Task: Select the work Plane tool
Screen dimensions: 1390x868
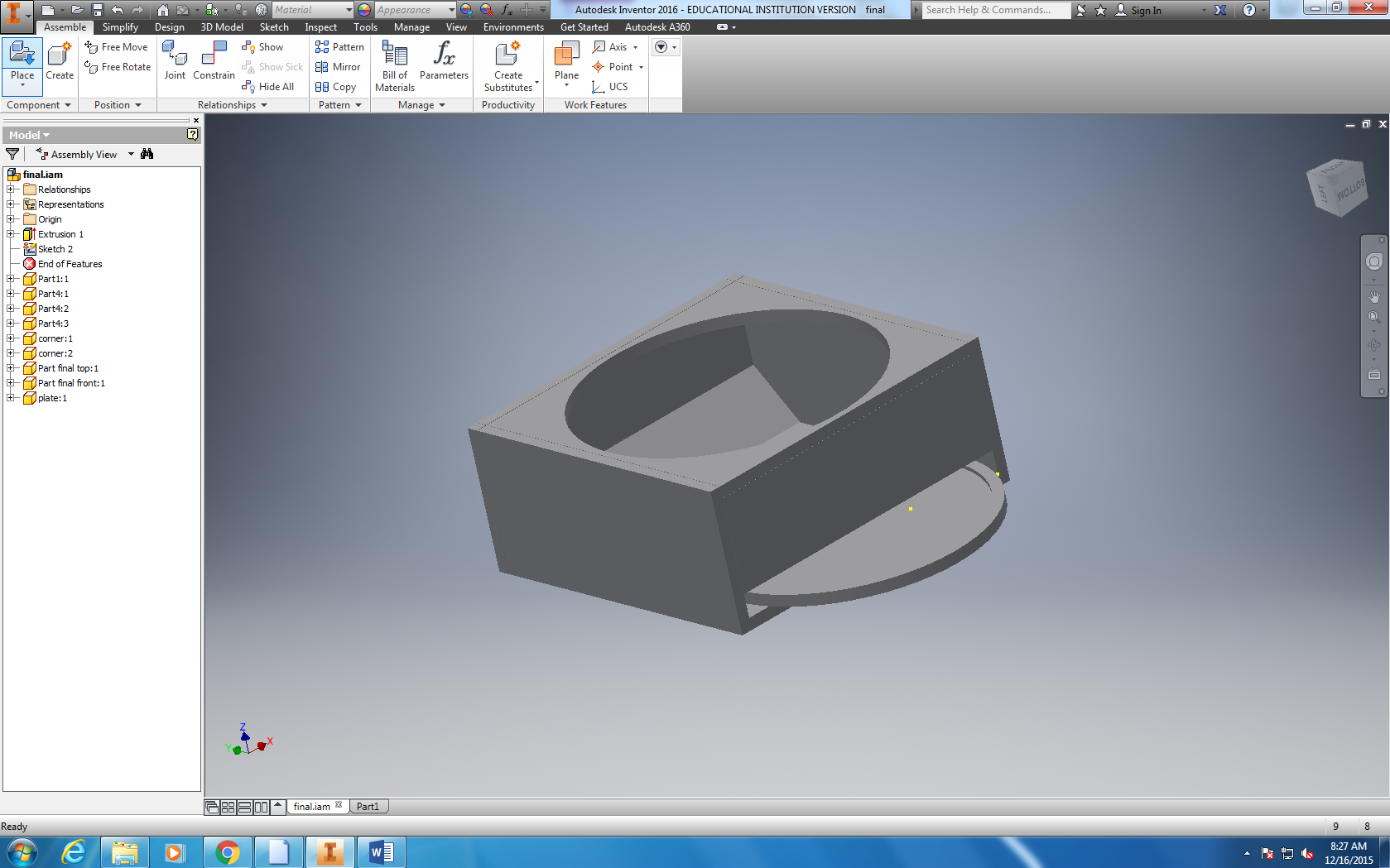Action: (x=566, y=64)
